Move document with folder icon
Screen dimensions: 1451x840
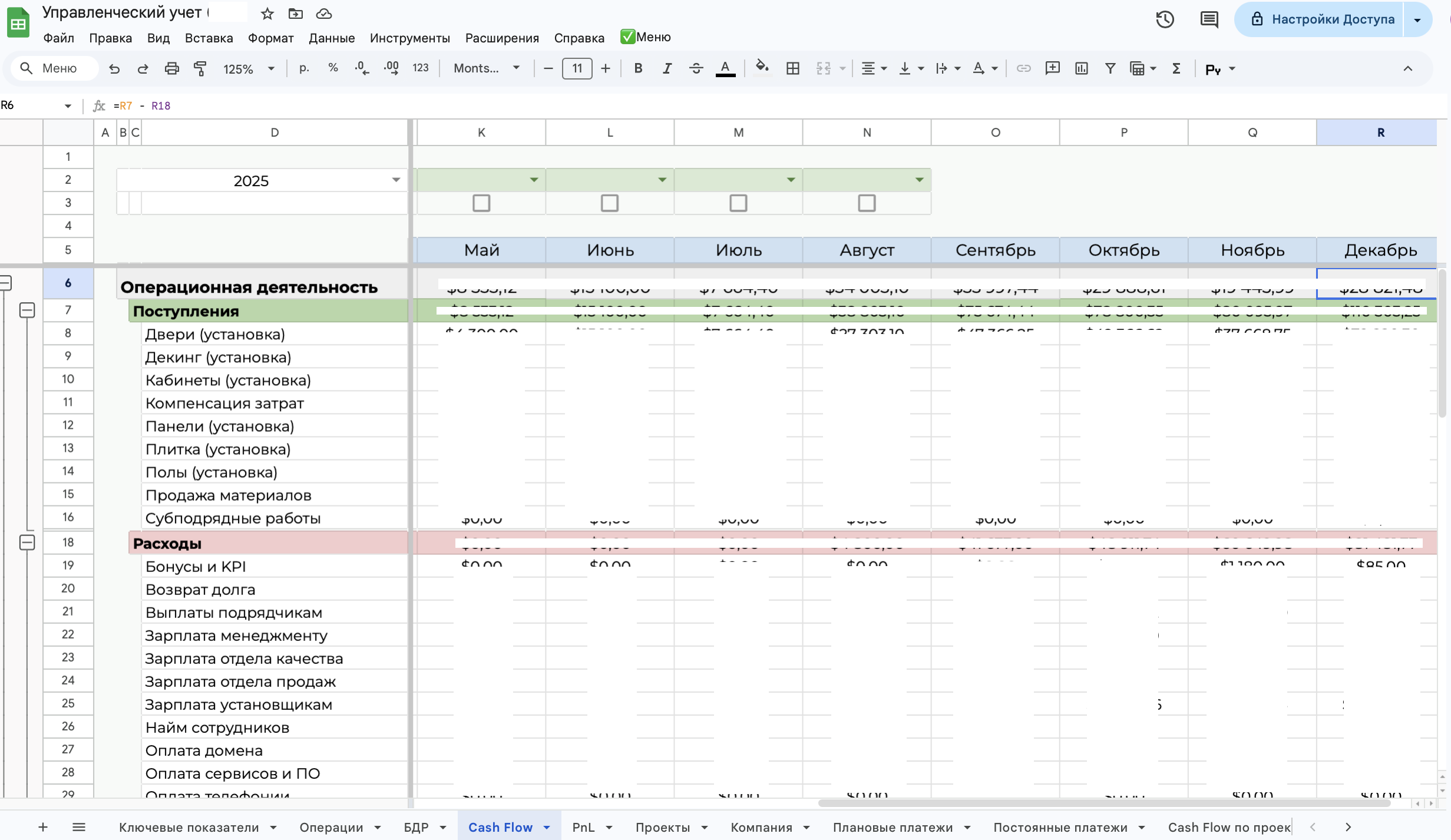(x=296, y=14)
